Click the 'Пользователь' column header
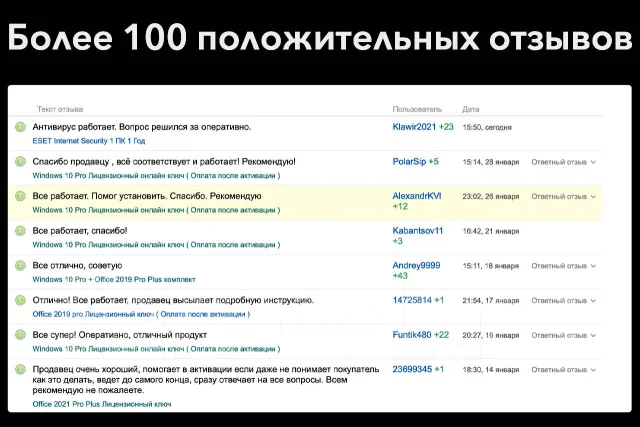This screenshot has width=640, height=427. [417, 109]
